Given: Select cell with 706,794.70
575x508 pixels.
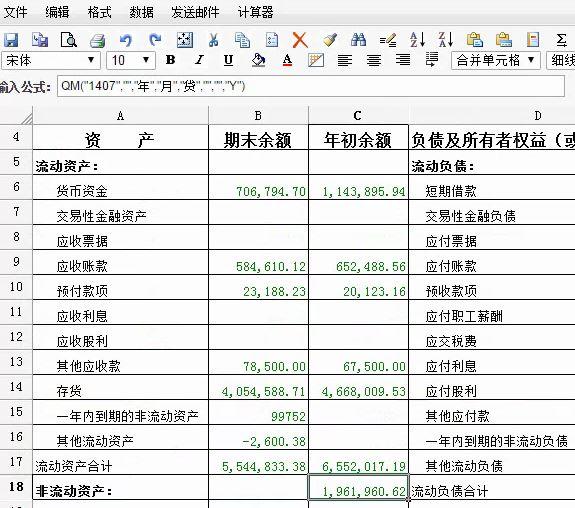Looking at the screenshot, I should (x=258, y=187).
